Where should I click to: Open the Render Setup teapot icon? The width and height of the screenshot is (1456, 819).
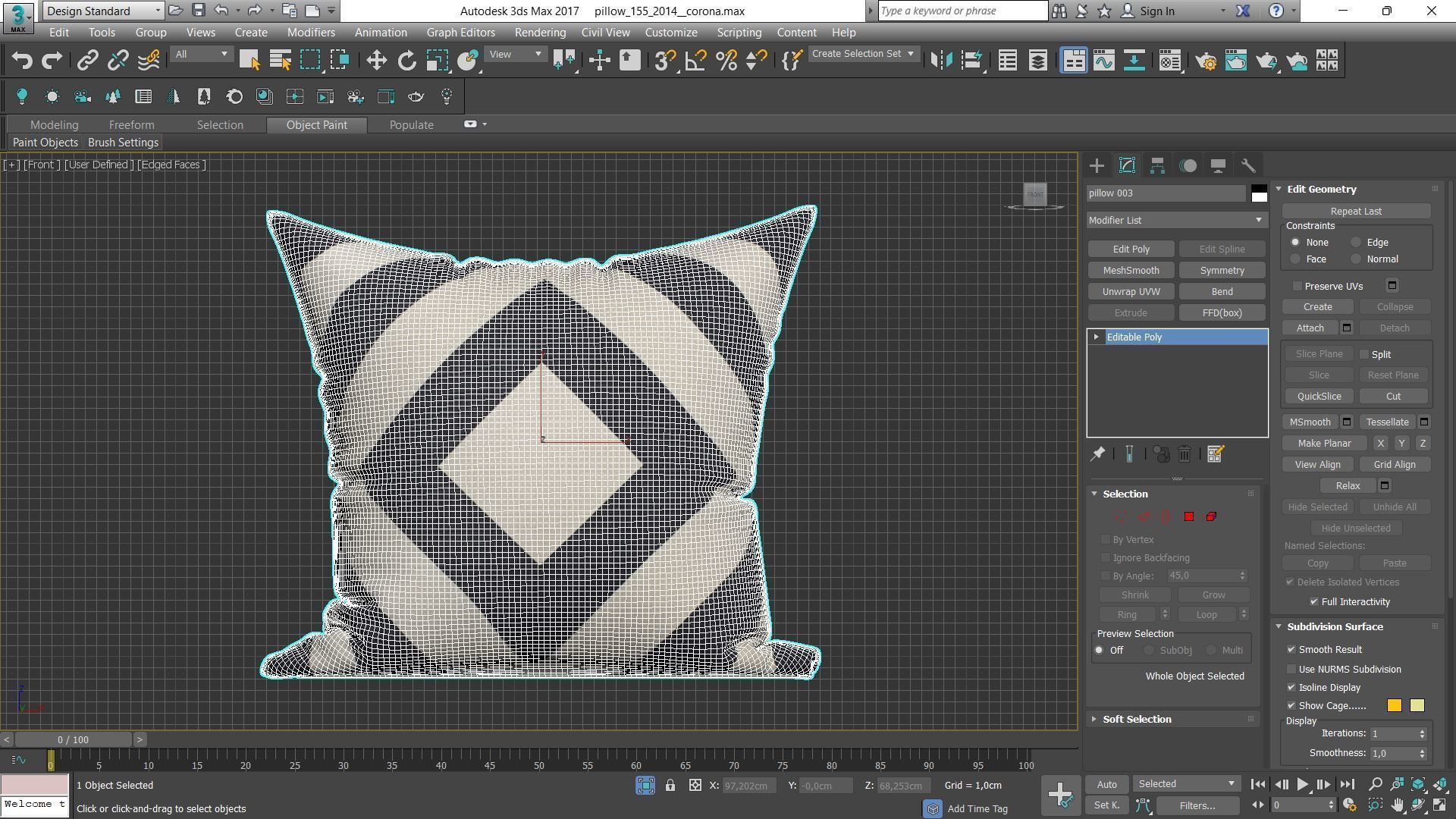point(1206,61)
